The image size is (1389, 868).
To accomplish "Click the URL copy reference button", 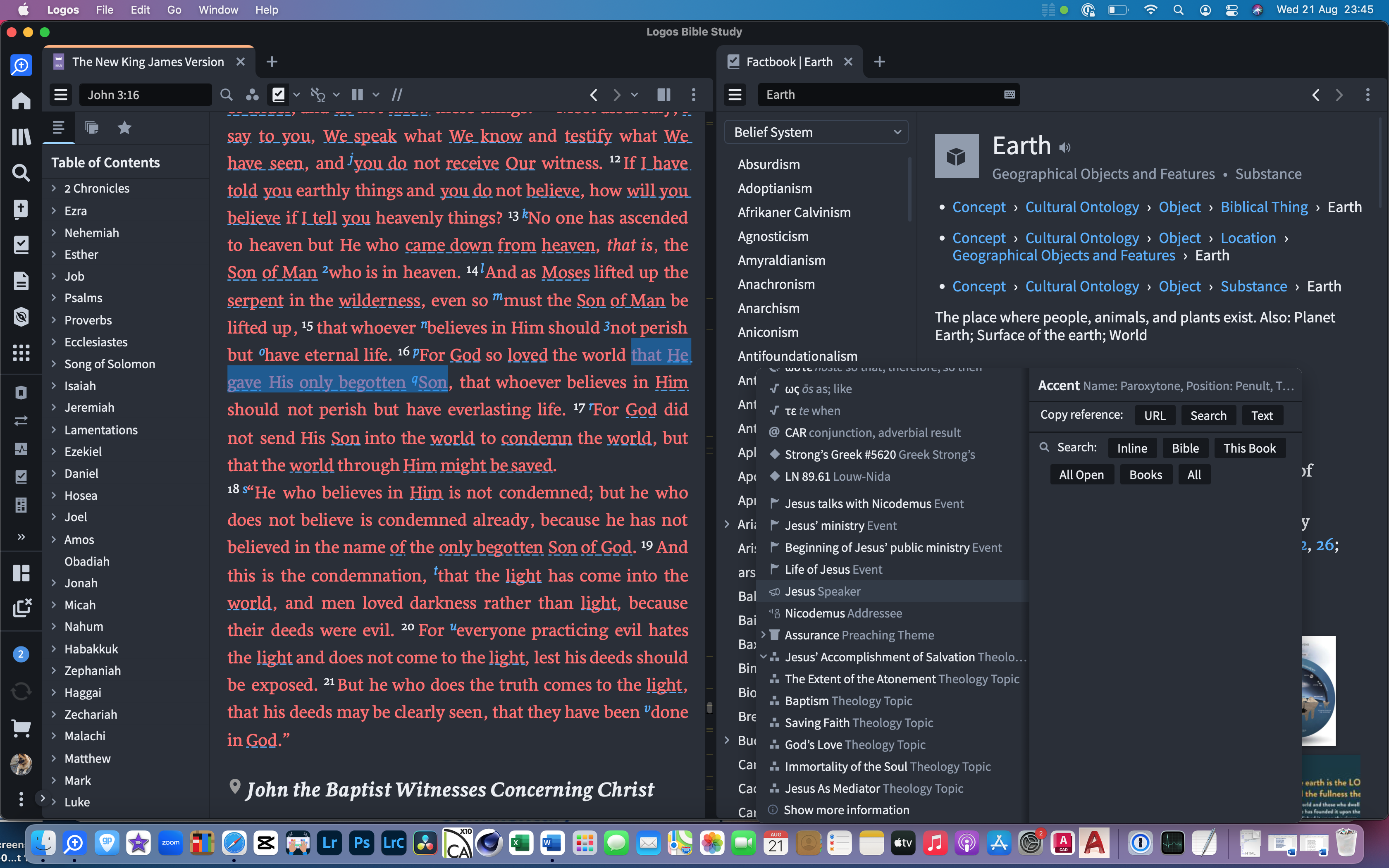I will (x=1155, y=415).
